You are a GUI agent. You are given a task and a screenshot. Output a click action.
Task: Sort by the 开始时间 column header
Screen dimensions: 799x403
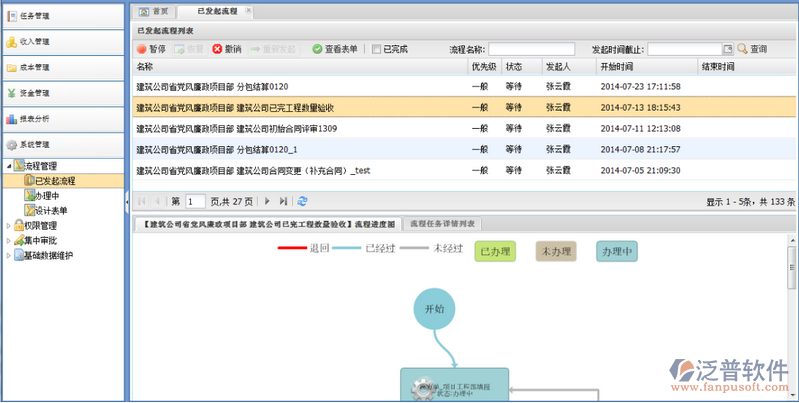coord(647,67)
